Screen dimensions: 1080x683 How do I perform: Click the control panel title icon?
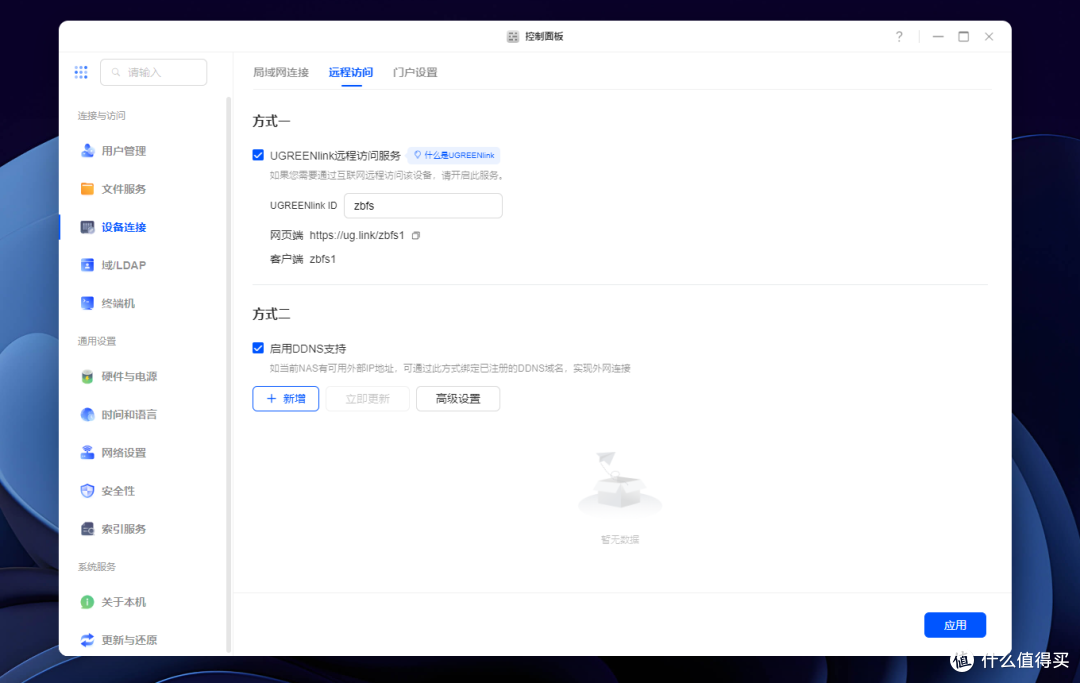tap(512, 36)
